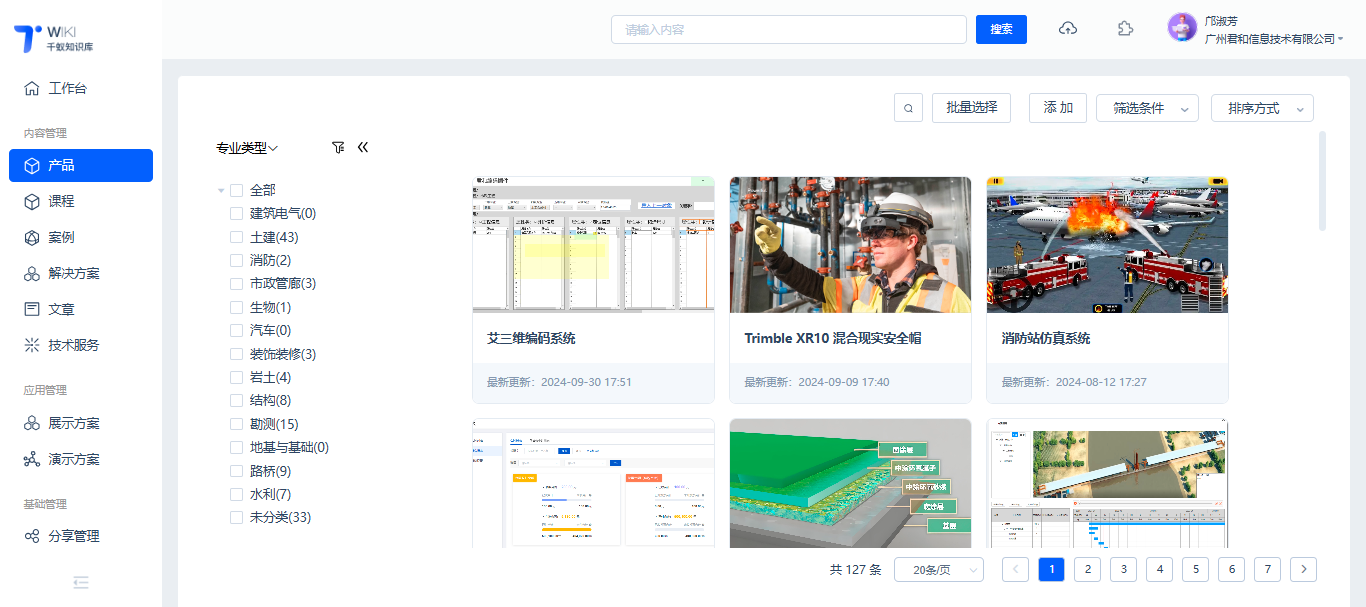This screenshot has width=1366, height=607.
Task: Click the vertical scrollbar of product list
Action: [1323, 180]
